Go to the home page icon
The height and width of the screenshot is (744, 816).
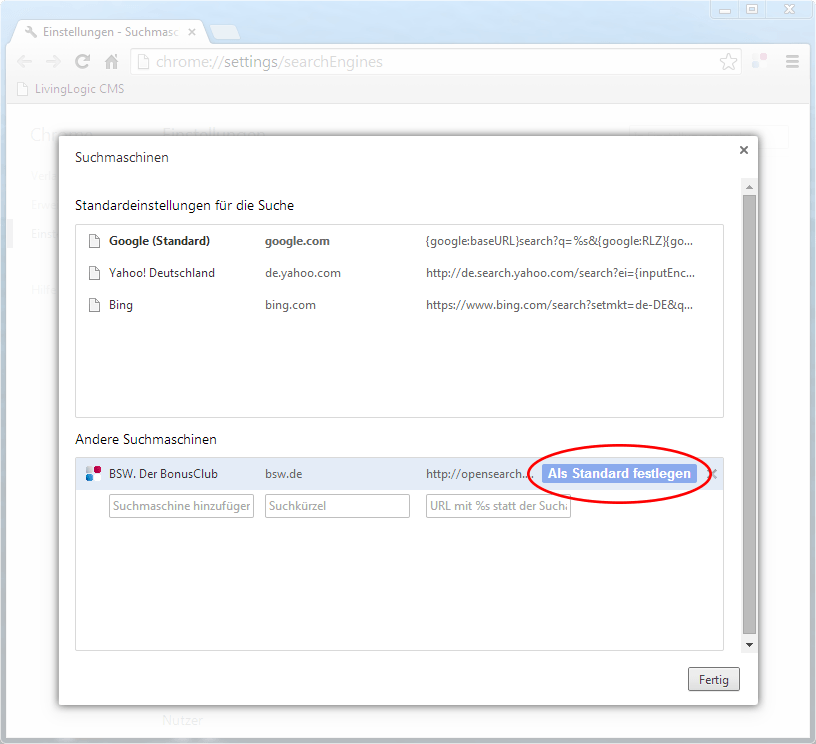coord(111,62)
